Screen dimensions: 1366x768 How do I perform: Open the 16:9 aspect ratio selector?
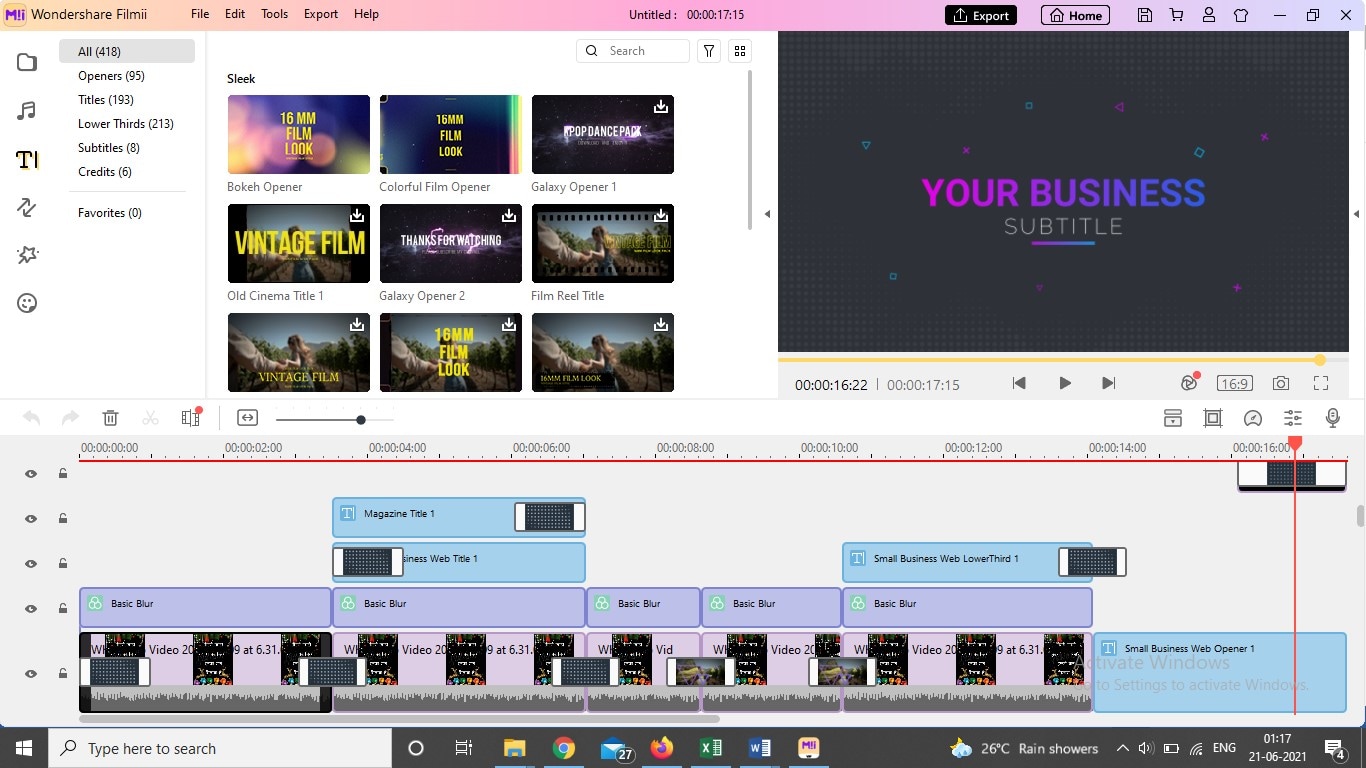tap(1234, 383)
